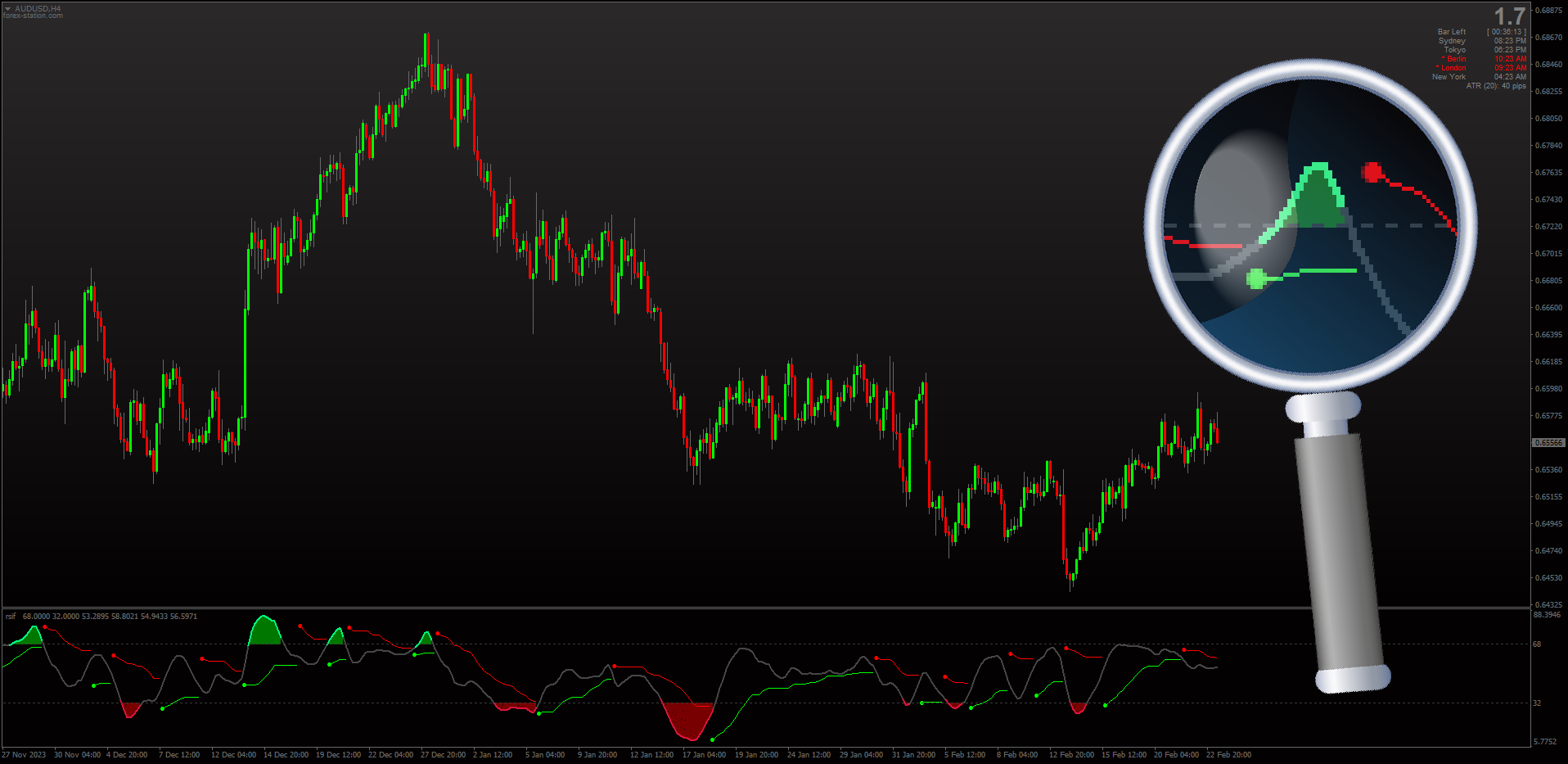Image resolution: width=1568 pixels, height=764 pixels.
Task: Click the 68 level label on indicator scale
Action: tap(1537, 644)
